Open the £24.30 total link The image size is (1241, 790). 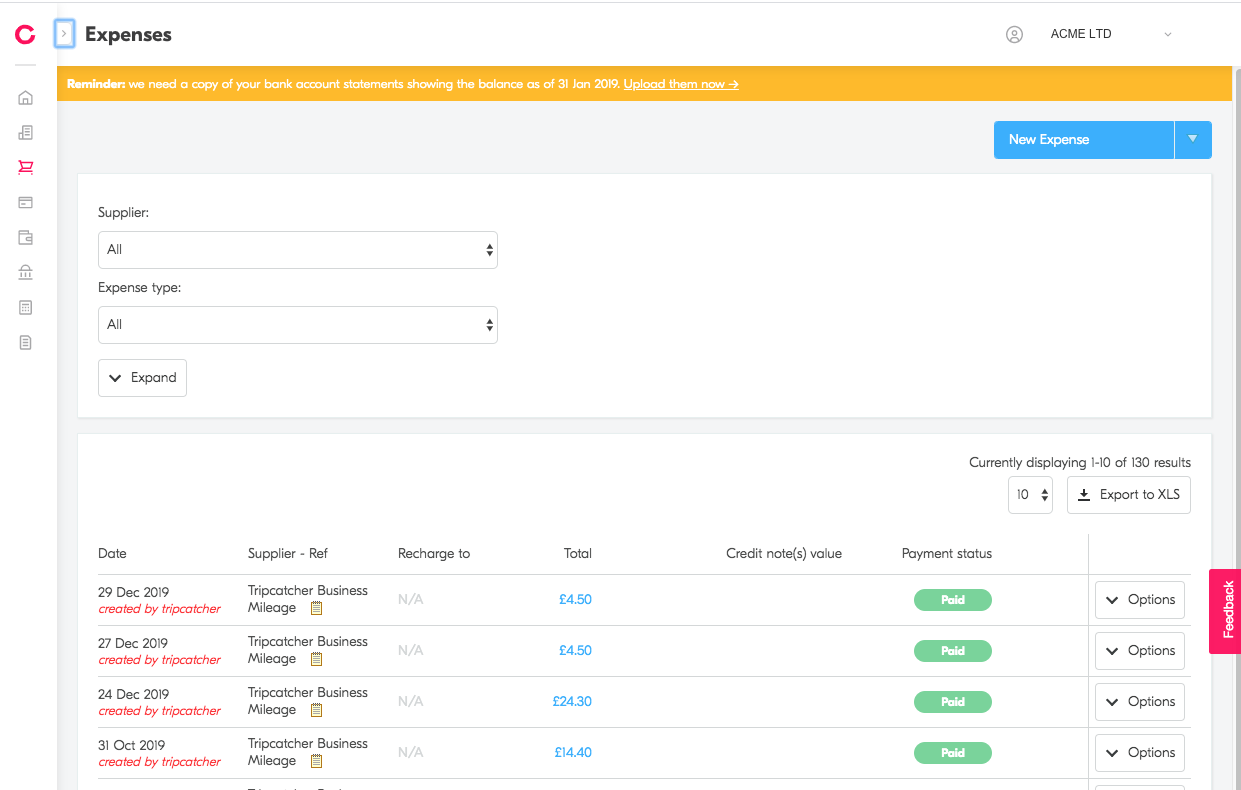[x=572, y=702]
